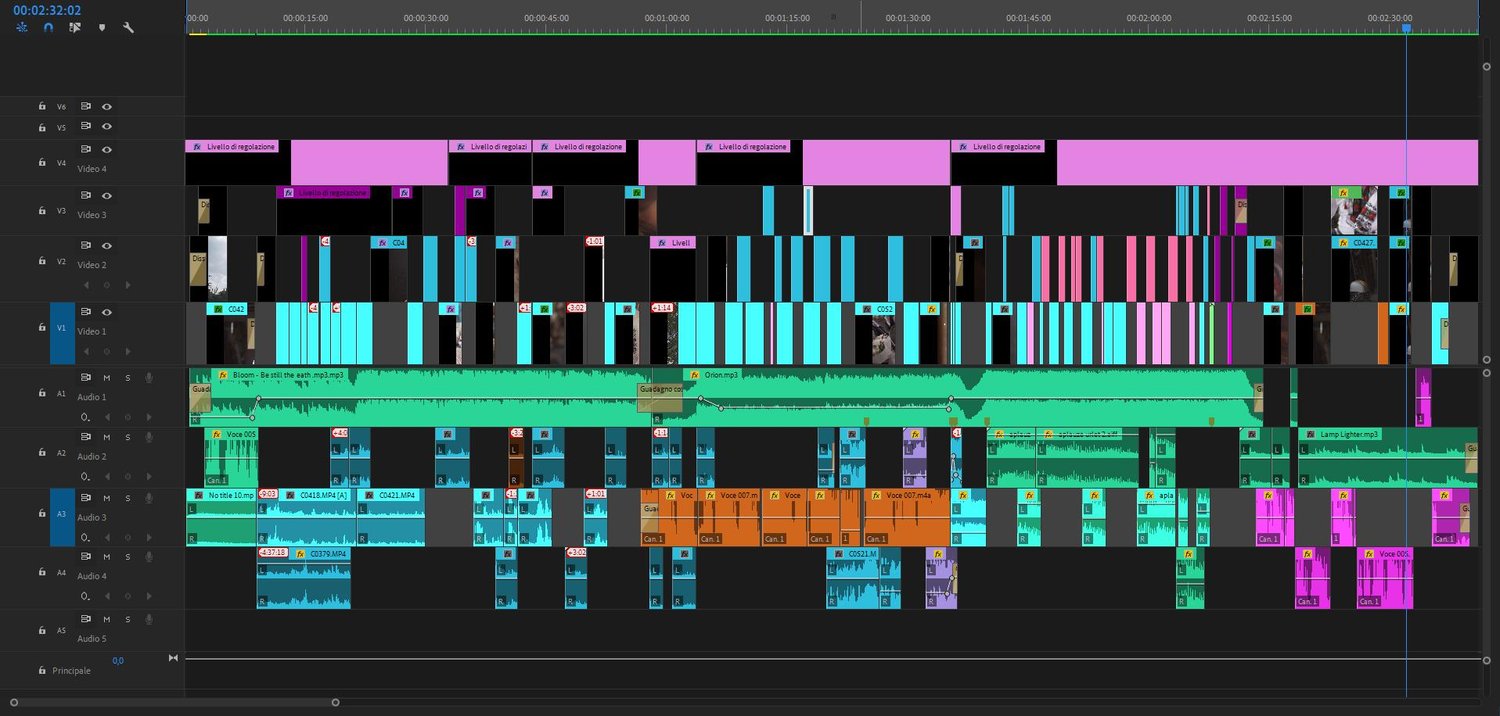Click top handle of video tracks vertical scrollbar

tap(1486, 65)
